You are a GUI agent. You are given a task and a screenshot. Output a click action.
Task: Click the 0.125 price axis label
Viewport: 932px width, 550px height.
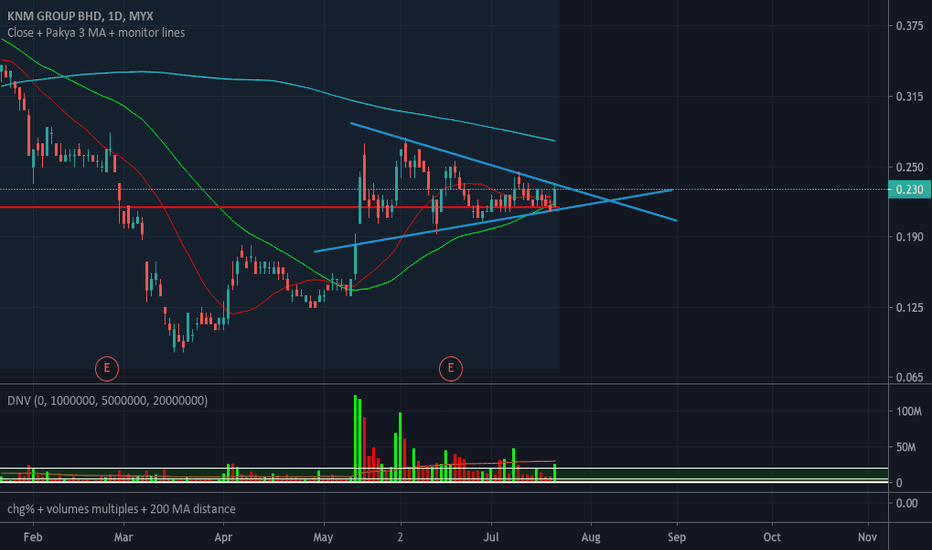point(909,308)
